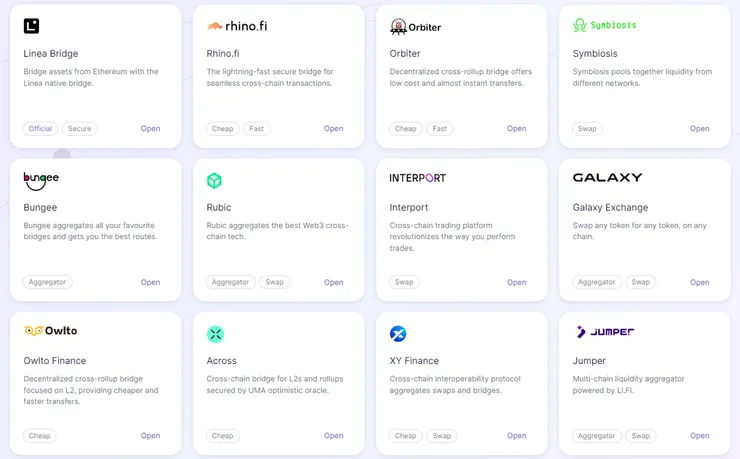Click the Interport logo
740x459 pixels.
coord(417,178)
